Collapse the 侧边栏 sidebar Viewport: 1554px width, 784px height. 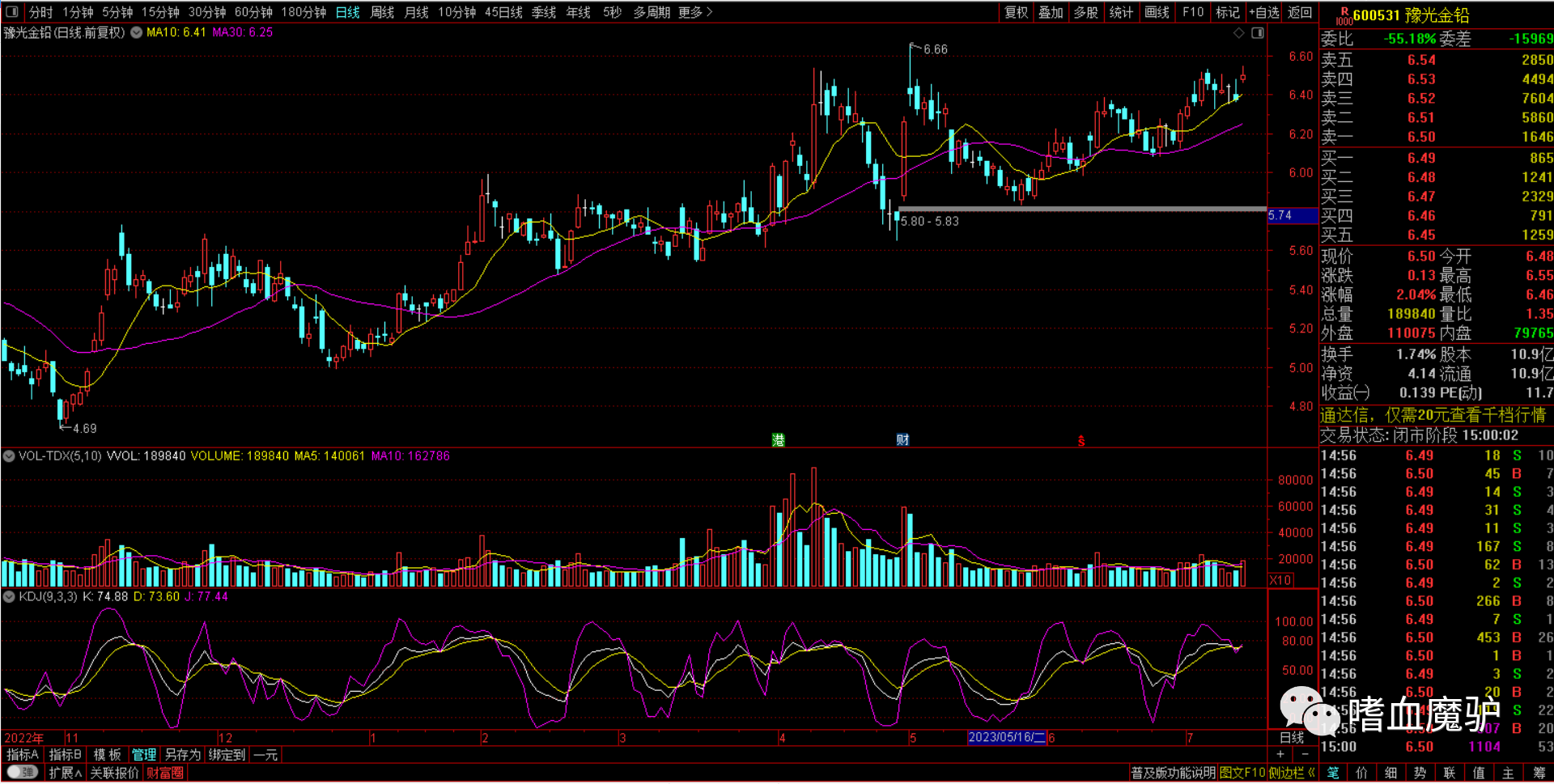[1292, 773]
